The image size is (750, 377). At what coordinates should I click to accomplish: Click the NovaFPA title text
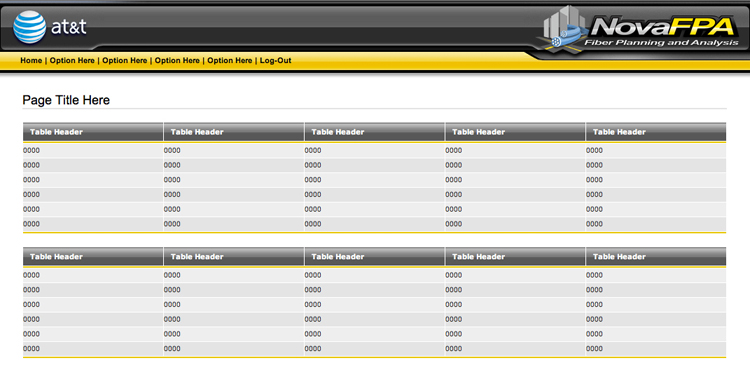click(x=662, y=27)
